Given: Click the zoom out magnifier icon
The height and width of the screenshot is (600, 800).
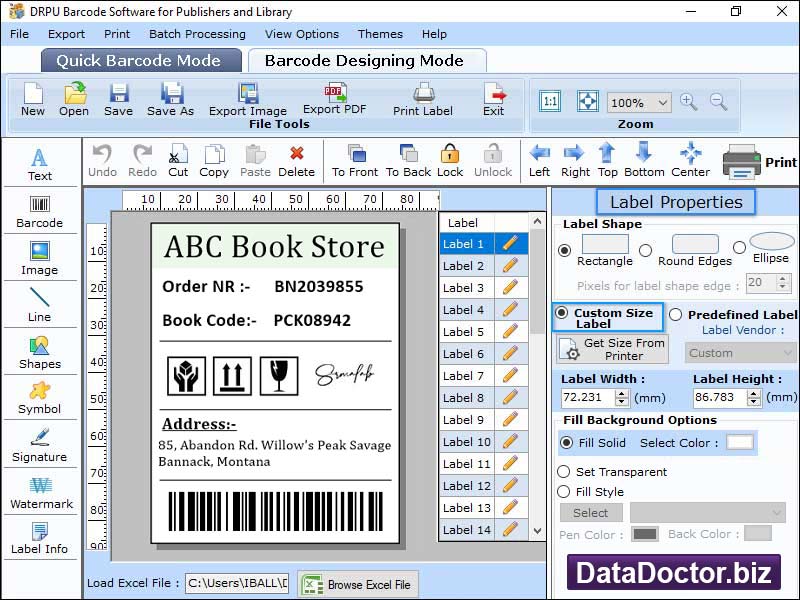Looking at the screenshot, I should (718, 102).
